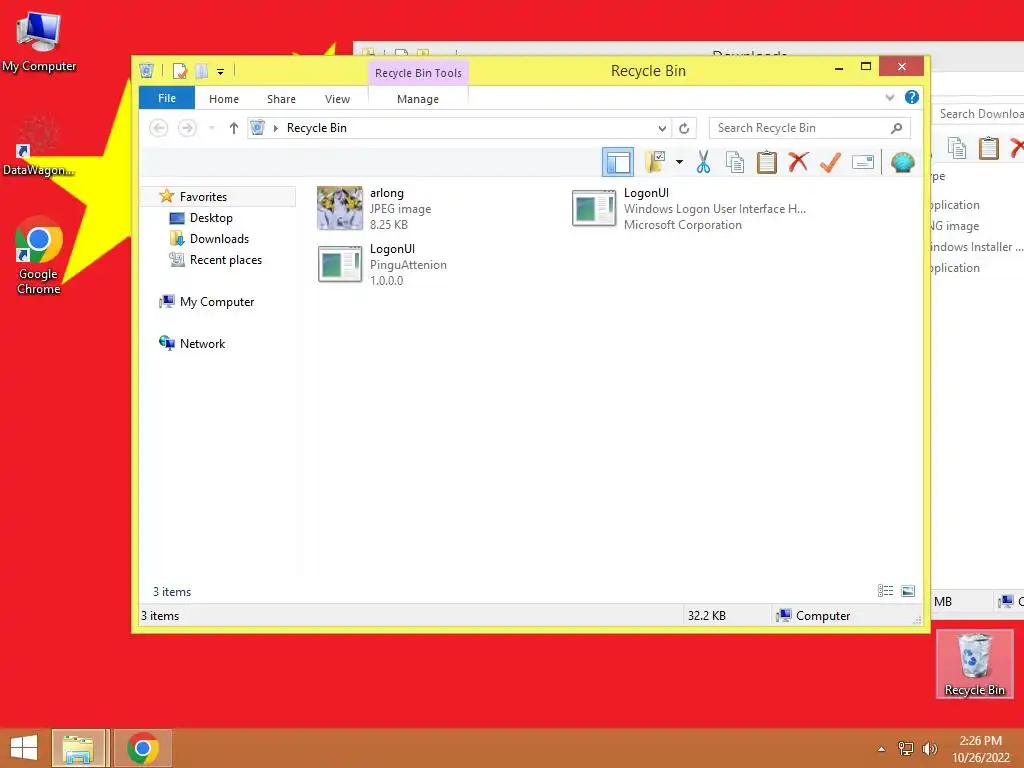The height and width of the screenshot is (768, 1024).
Task: Open the Windows Start button
Action: tap(24, 748)
